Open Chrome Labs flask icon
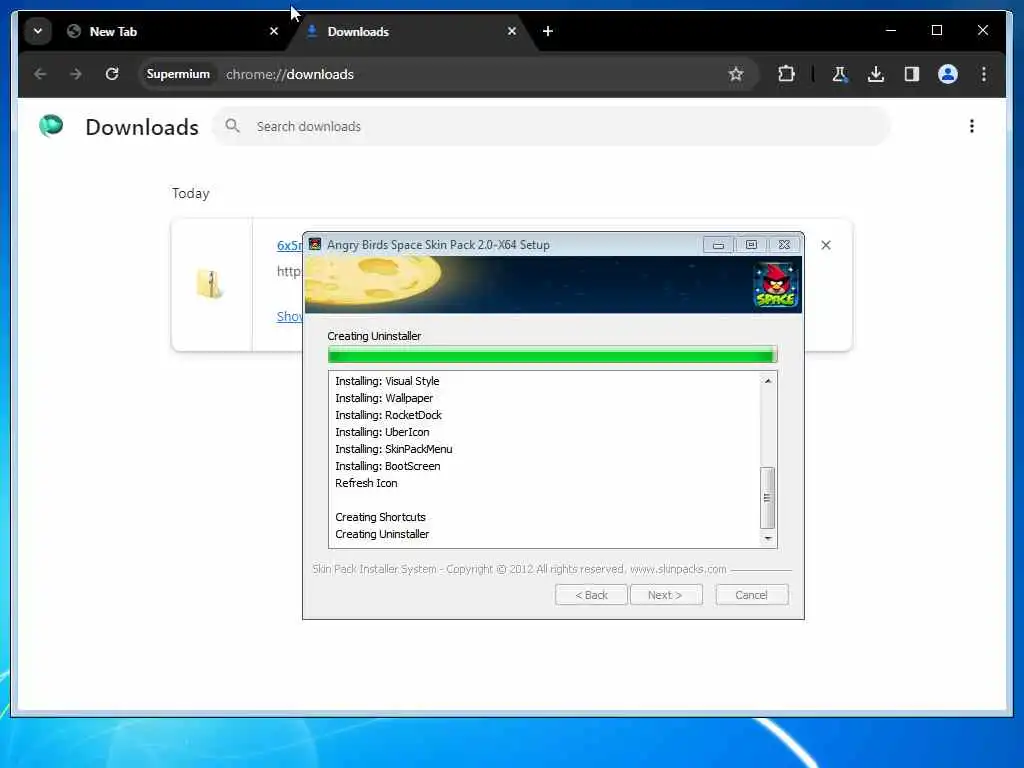This screenshot has height=768, width=1024. [840, 74]
